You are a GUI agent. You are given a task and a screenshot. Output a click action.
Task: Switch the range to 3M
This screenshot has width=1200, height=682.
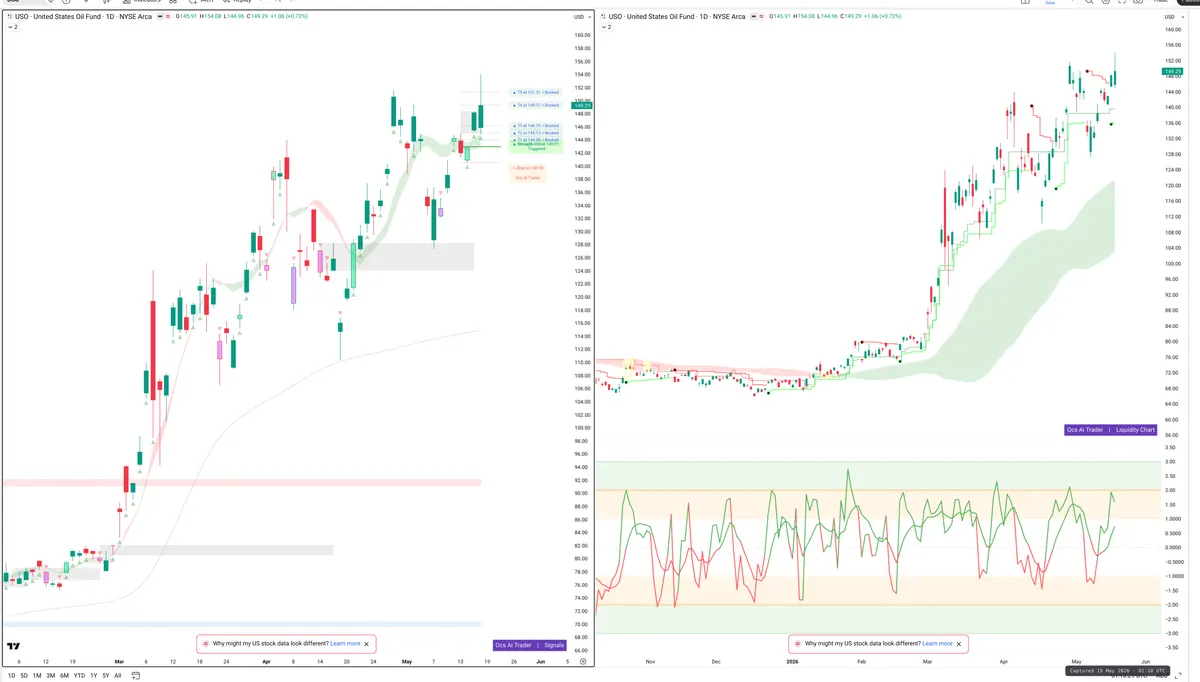(x=50, y=676)
